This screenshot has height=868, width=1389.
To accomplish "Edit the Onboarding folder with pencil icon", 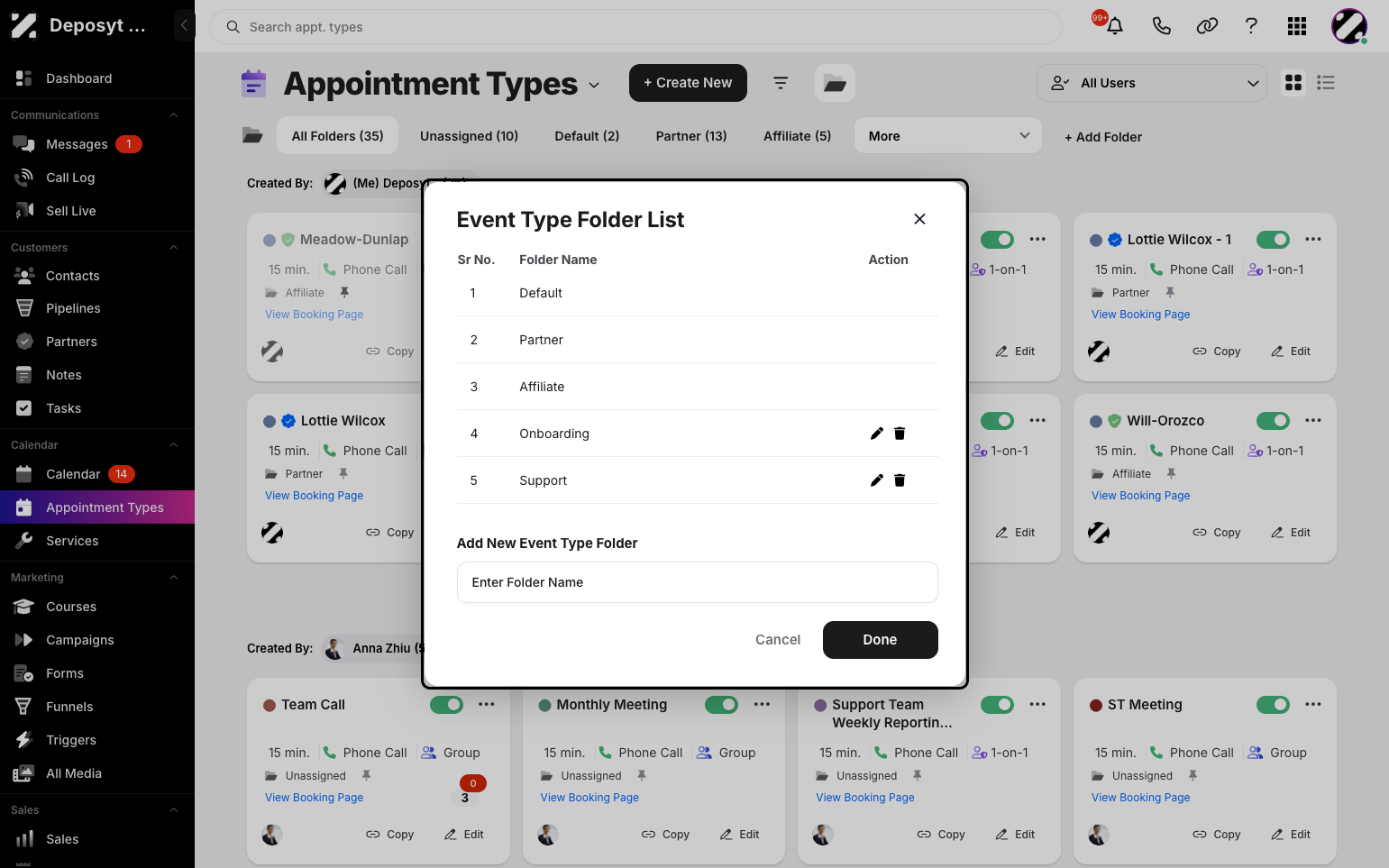I will pos(876,434).
